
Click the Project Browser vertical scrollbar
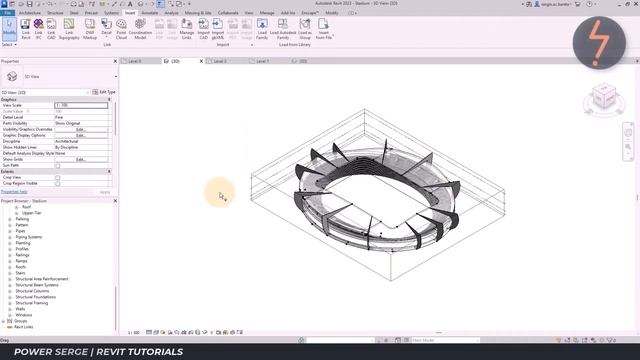116,308
